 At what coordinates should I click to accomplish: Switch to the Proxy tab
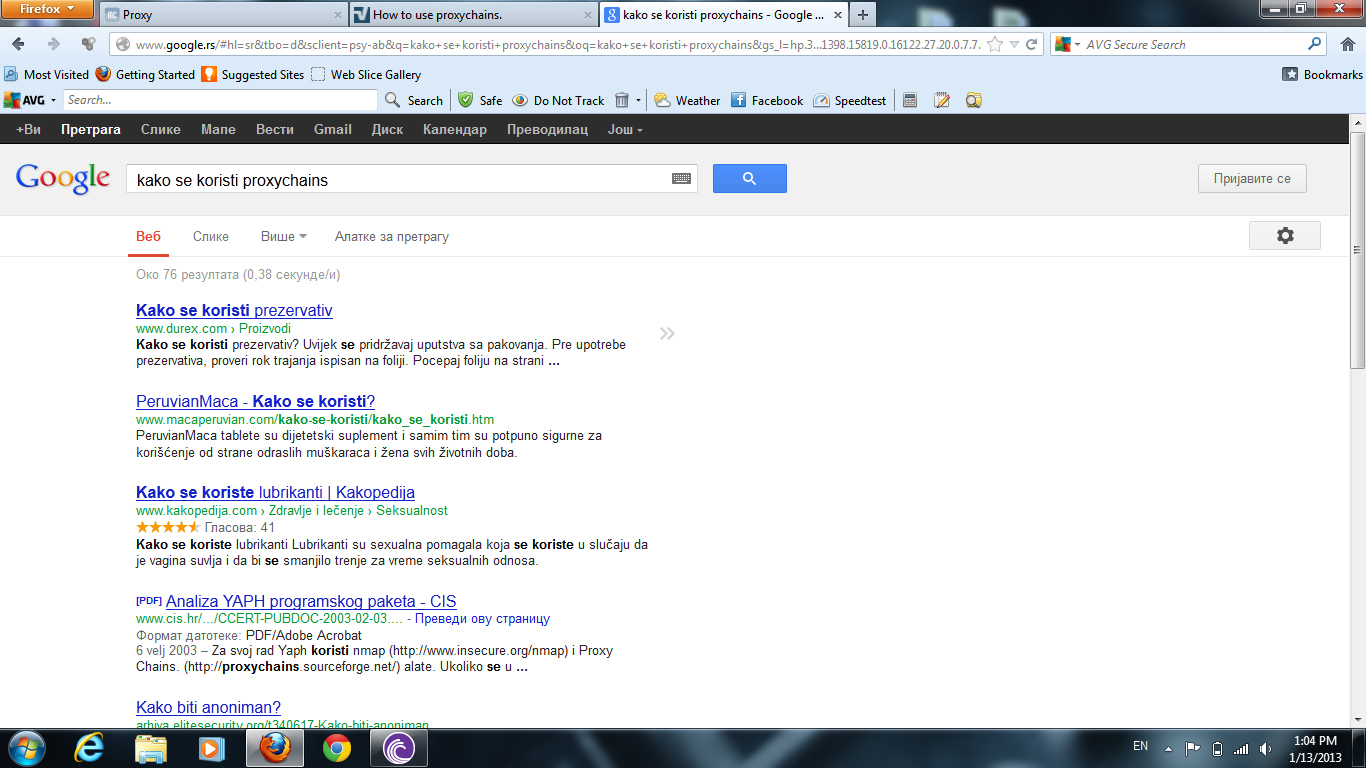(x=222, y=15)
